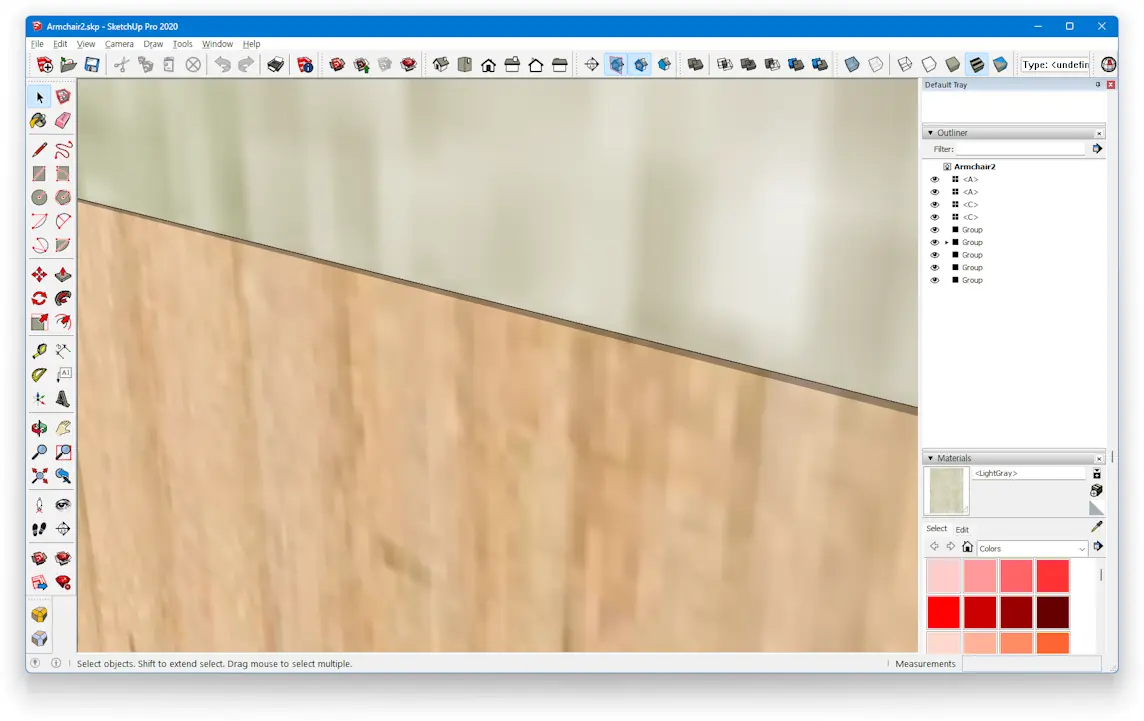Click the Create Material button
The width and height of the screenshot is (1144, 721).
click(x=1096, y=490)
